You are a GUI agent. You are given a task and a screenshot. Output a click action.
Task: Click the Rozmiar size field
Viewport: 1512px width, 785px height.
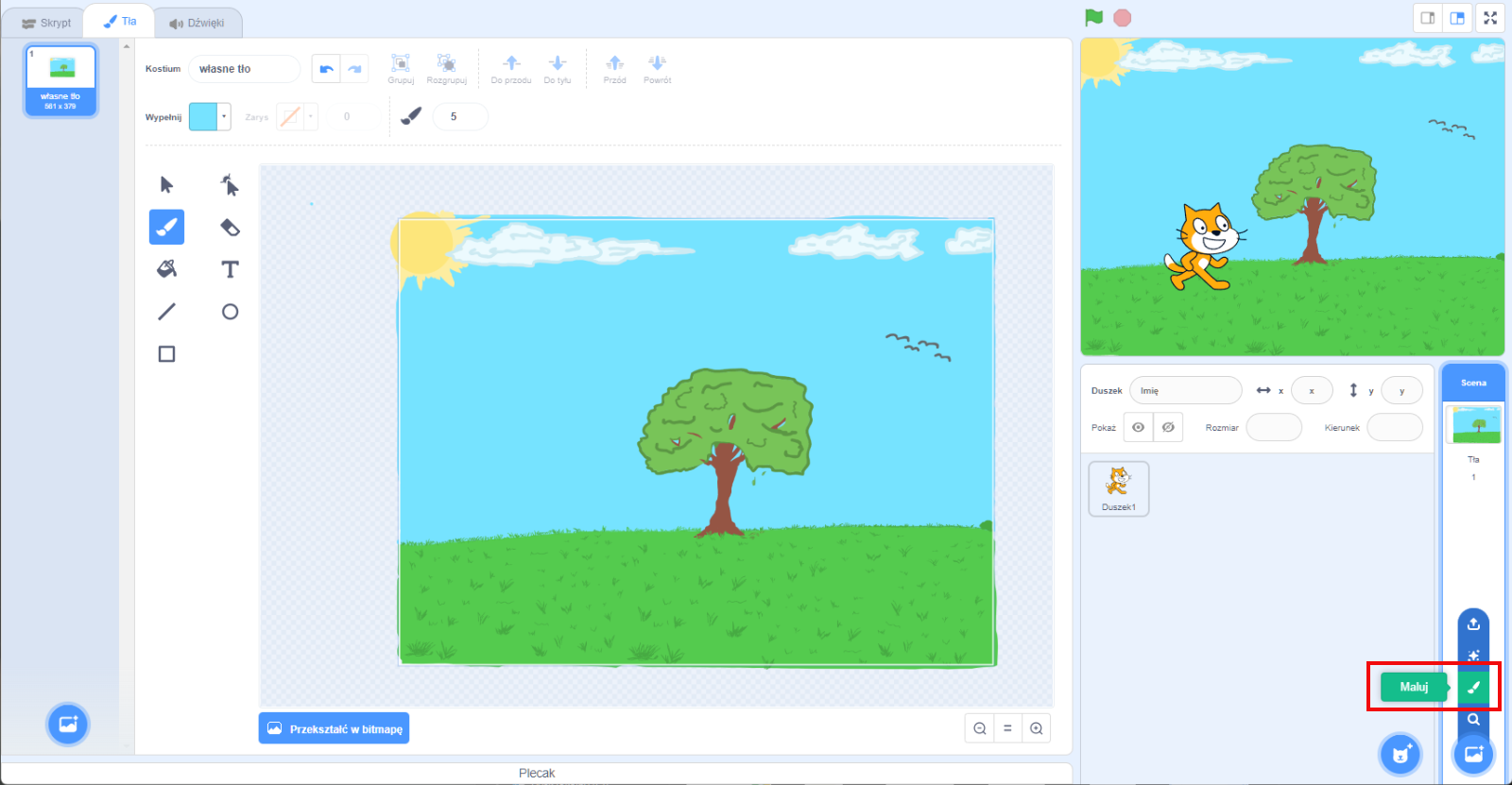[1274, 427]
